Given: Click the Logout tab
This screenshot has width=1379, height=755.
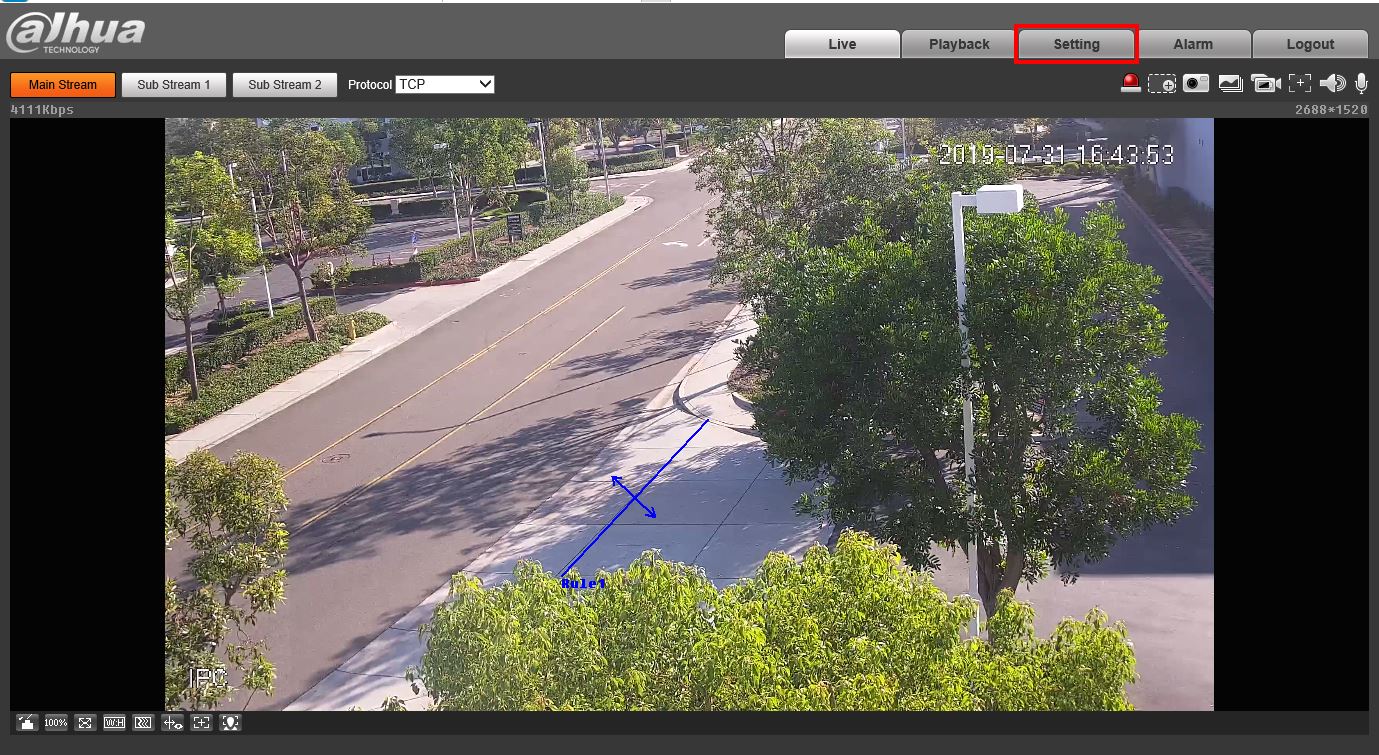Looking at the screenshot, I should [1310, 44].
